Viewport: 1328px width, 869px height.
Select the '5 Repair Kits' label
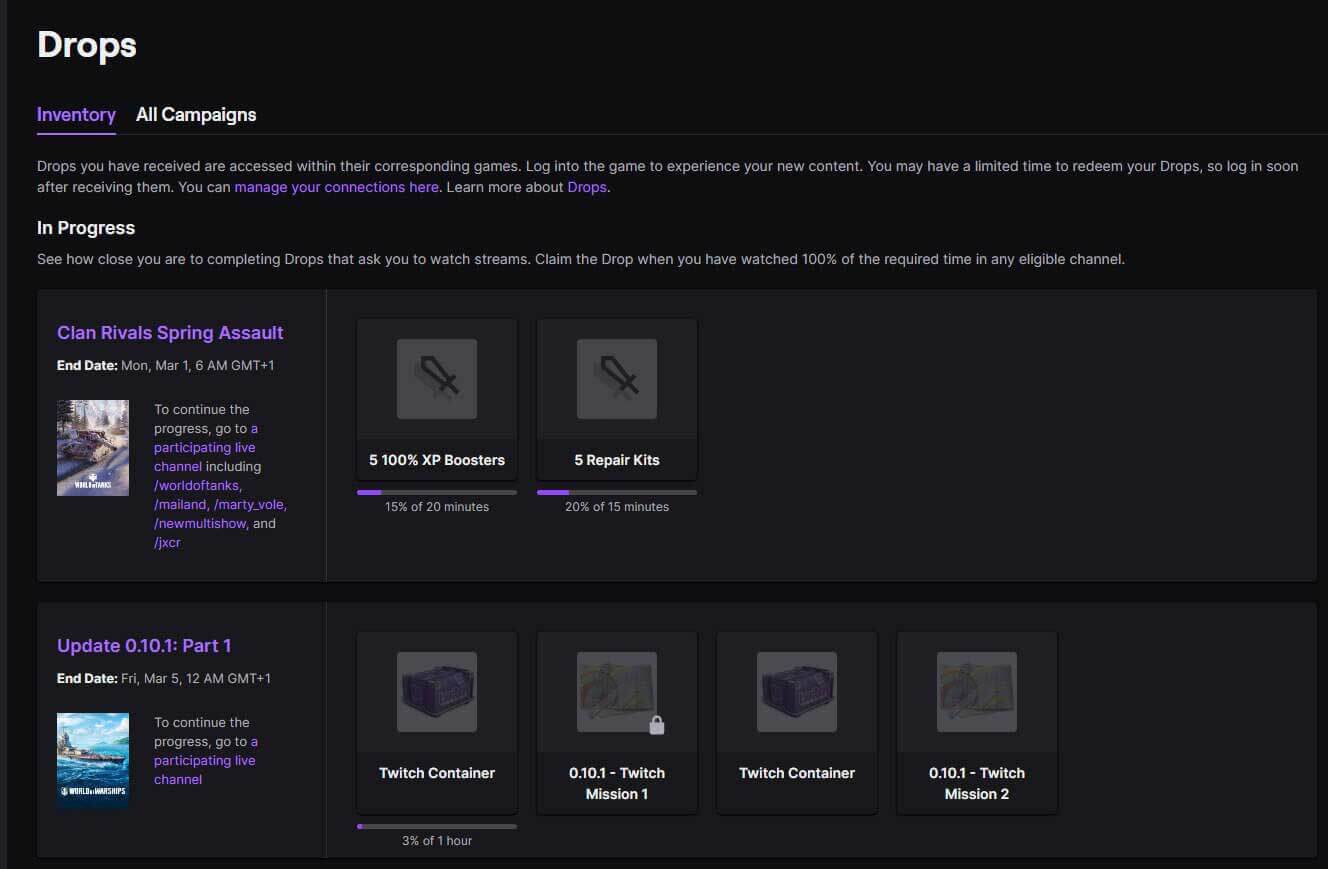coord(617,460)
